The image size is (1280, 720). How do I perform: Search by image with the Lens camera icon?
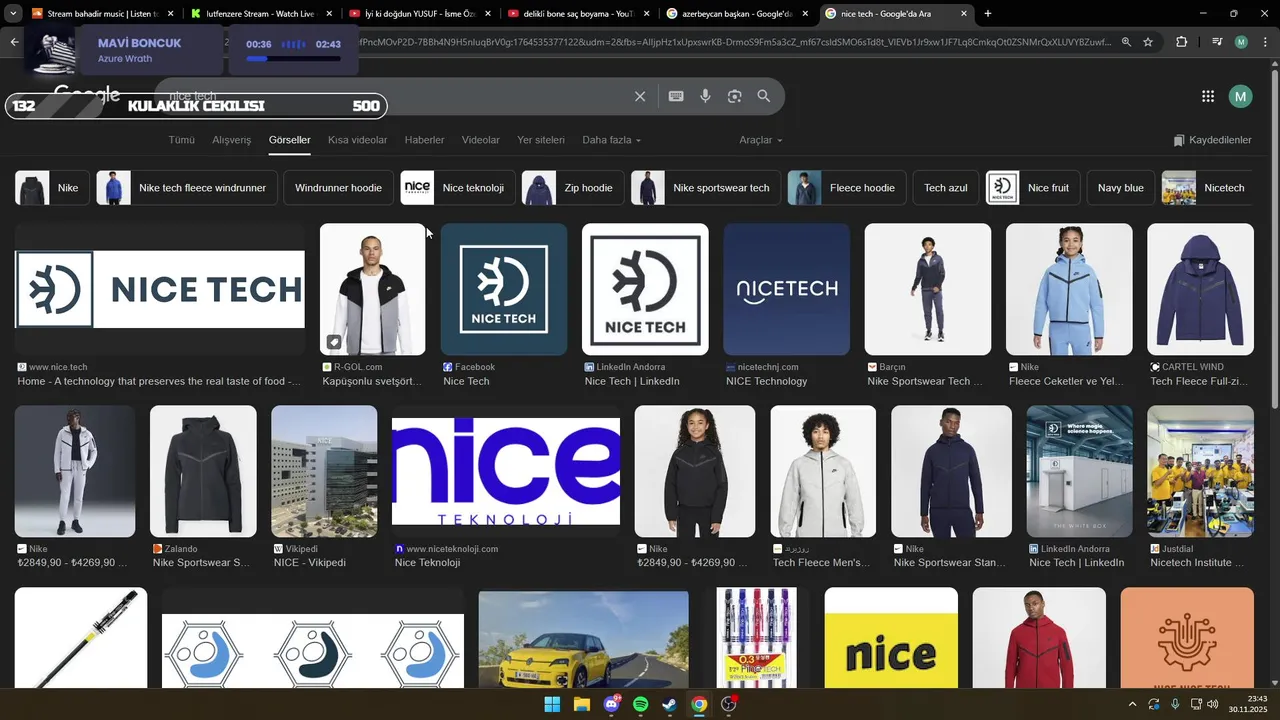tap(735, 96)
